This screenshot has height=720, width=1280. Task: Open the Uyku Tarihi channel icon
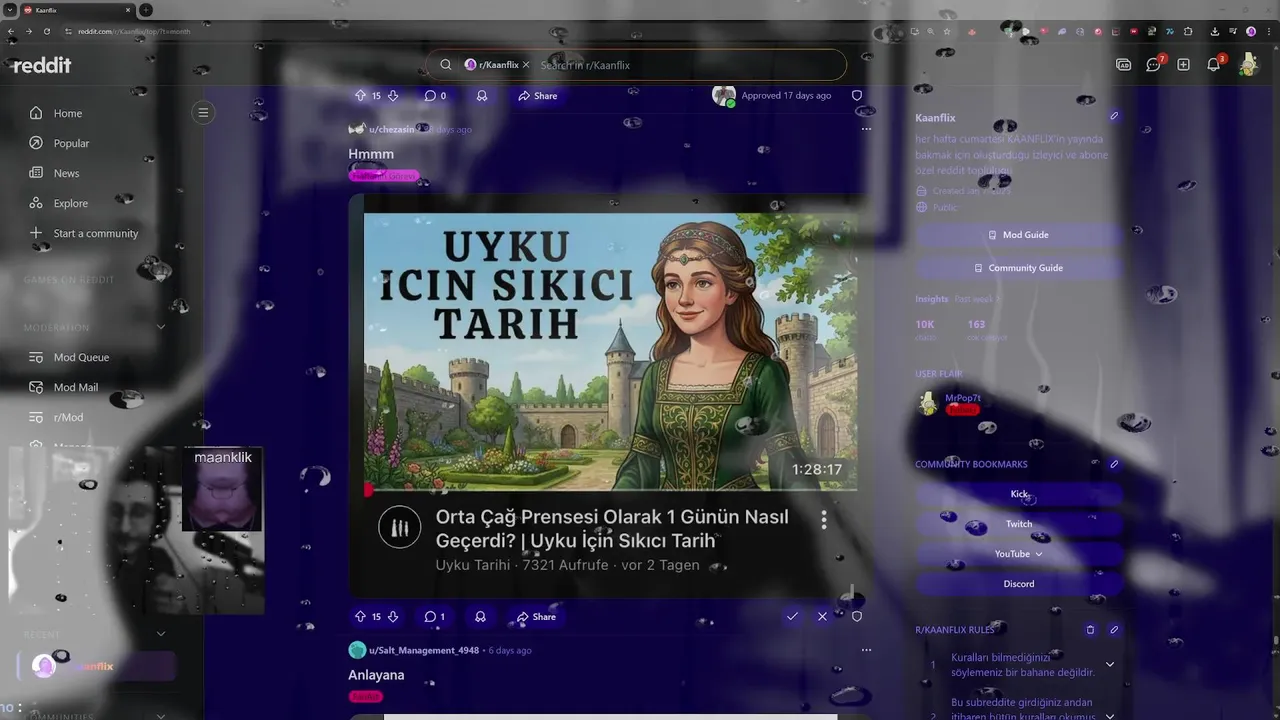click(x=400, y=528)
